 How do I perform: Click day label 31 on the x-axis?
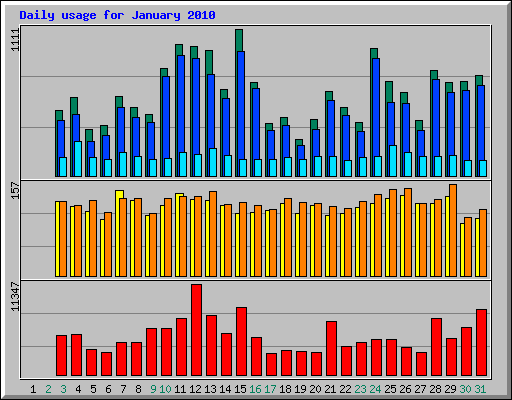click(480, 389)
